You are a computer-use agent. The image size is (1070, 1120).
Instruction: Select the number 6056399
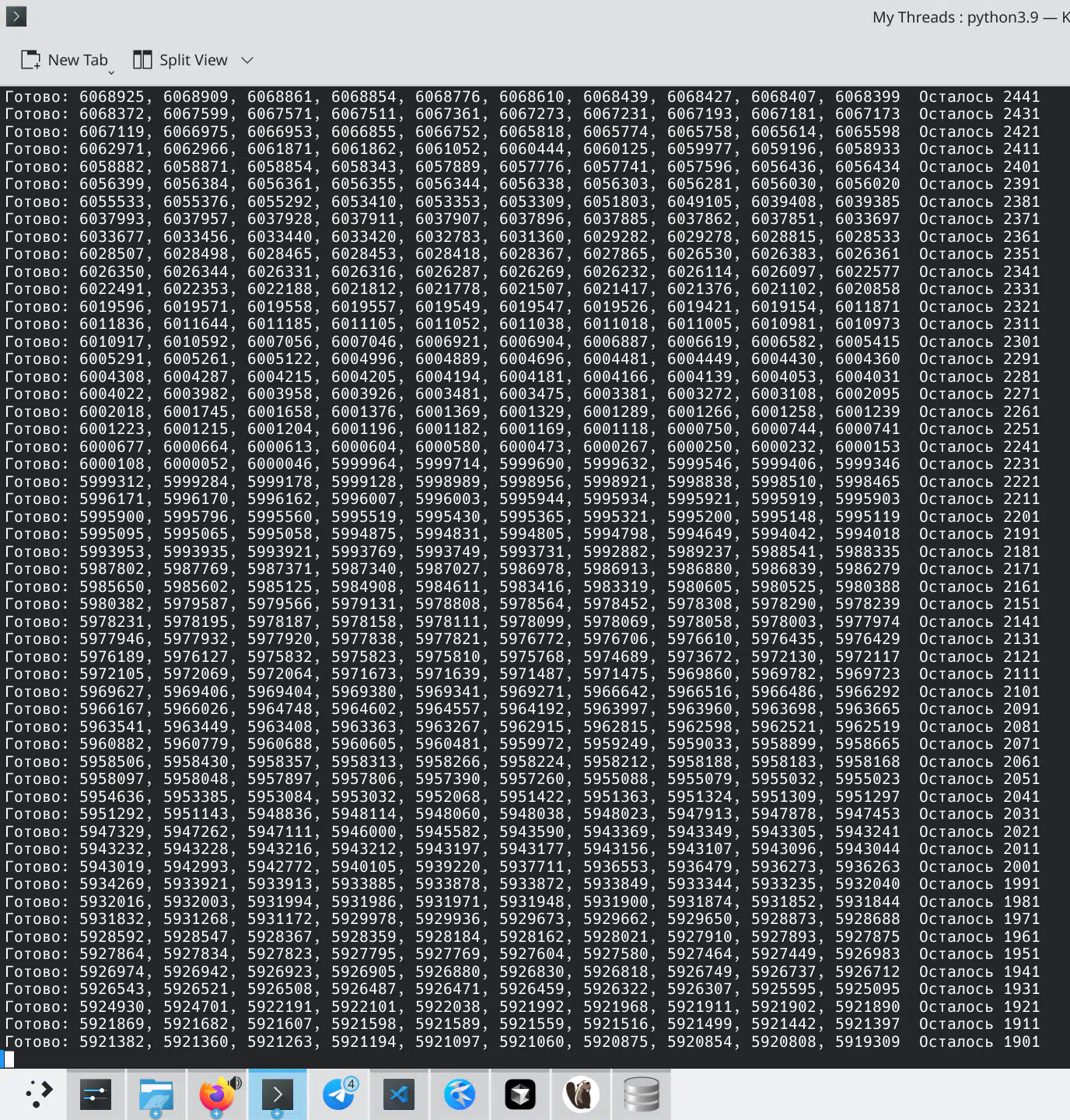pyautogui.click(x=112, y=184)
